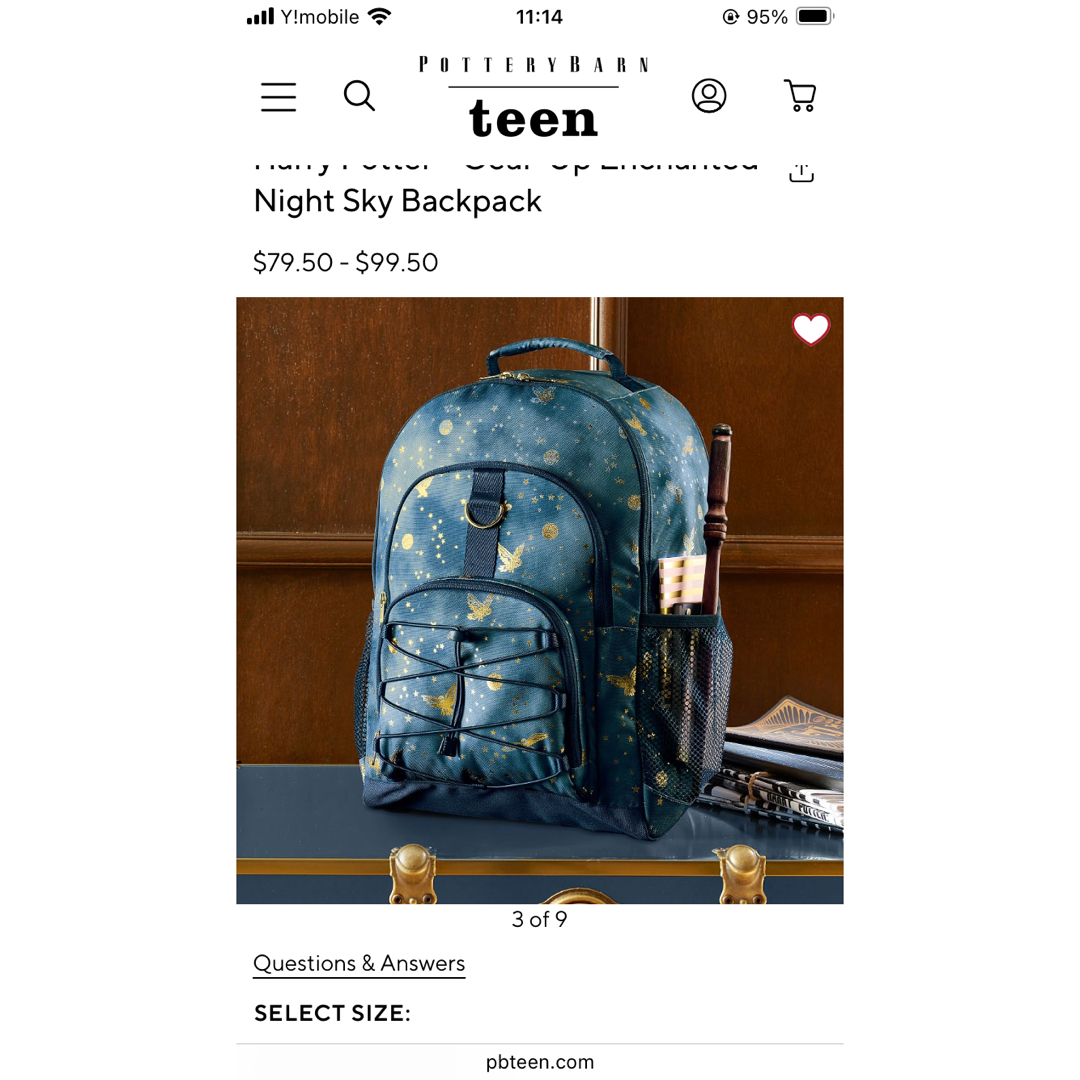This screenshot has width=1080, height=1080.
Task: Select the Night Sky Backpack title text
Action: click(x=397, y=201)
